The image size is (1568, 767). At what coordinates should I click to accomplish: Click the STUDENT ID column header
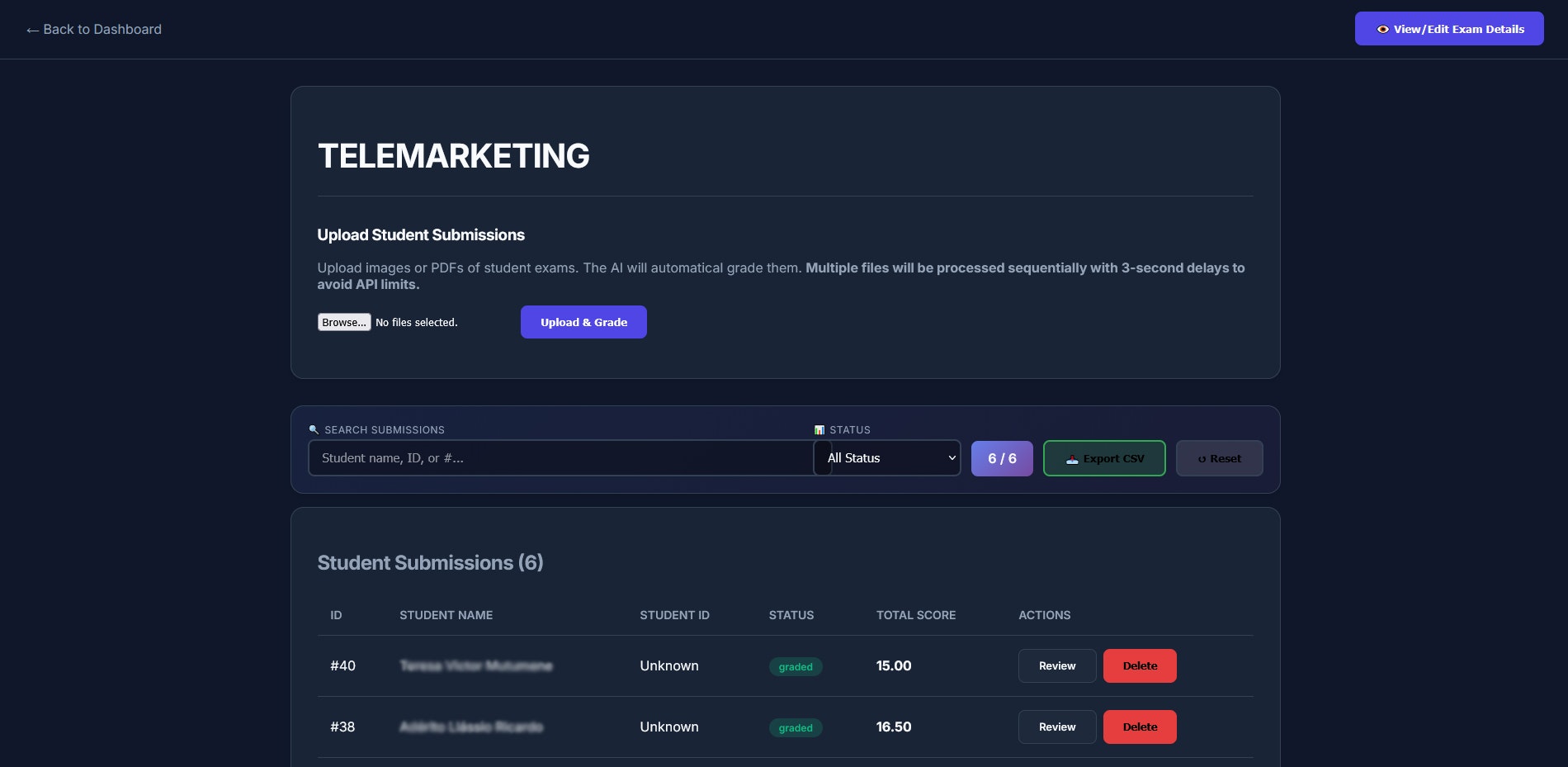coord(674,615)
